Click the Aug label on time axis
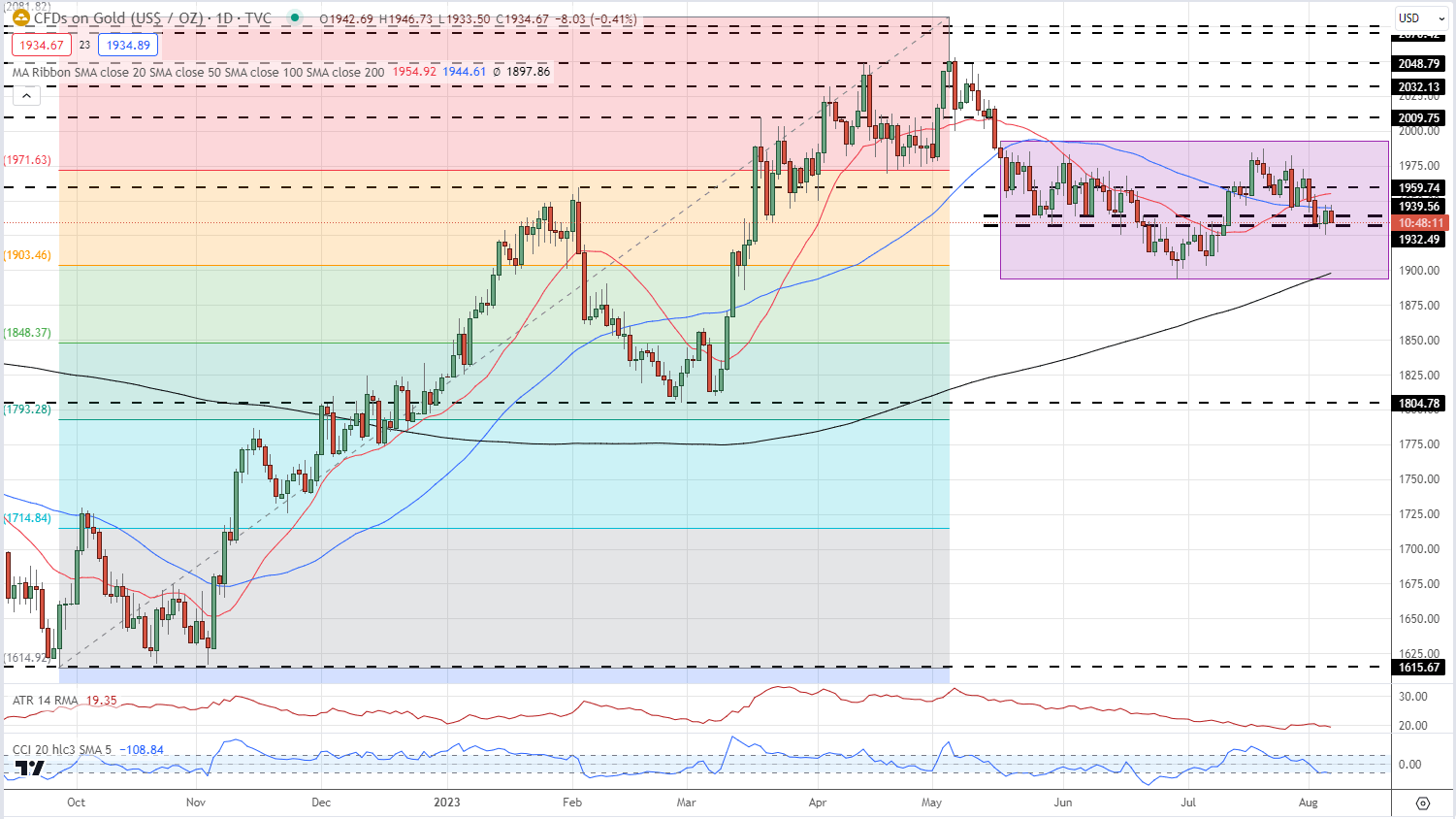This screenshot has width=1456, height=819. coord(1309,803)
